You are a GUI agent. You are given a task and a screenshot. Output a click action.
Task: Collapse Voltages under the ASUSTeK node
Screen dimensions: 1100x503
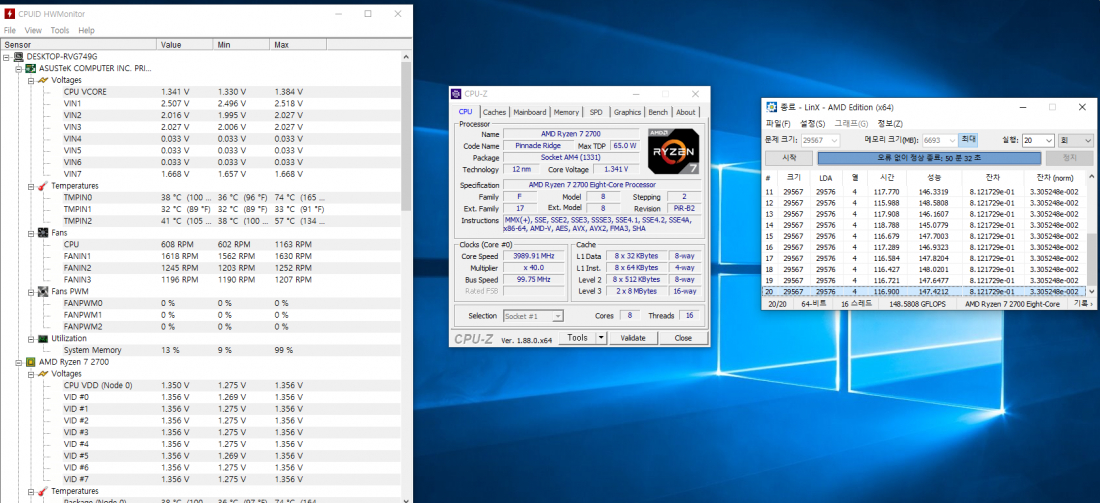coord(31,80)
